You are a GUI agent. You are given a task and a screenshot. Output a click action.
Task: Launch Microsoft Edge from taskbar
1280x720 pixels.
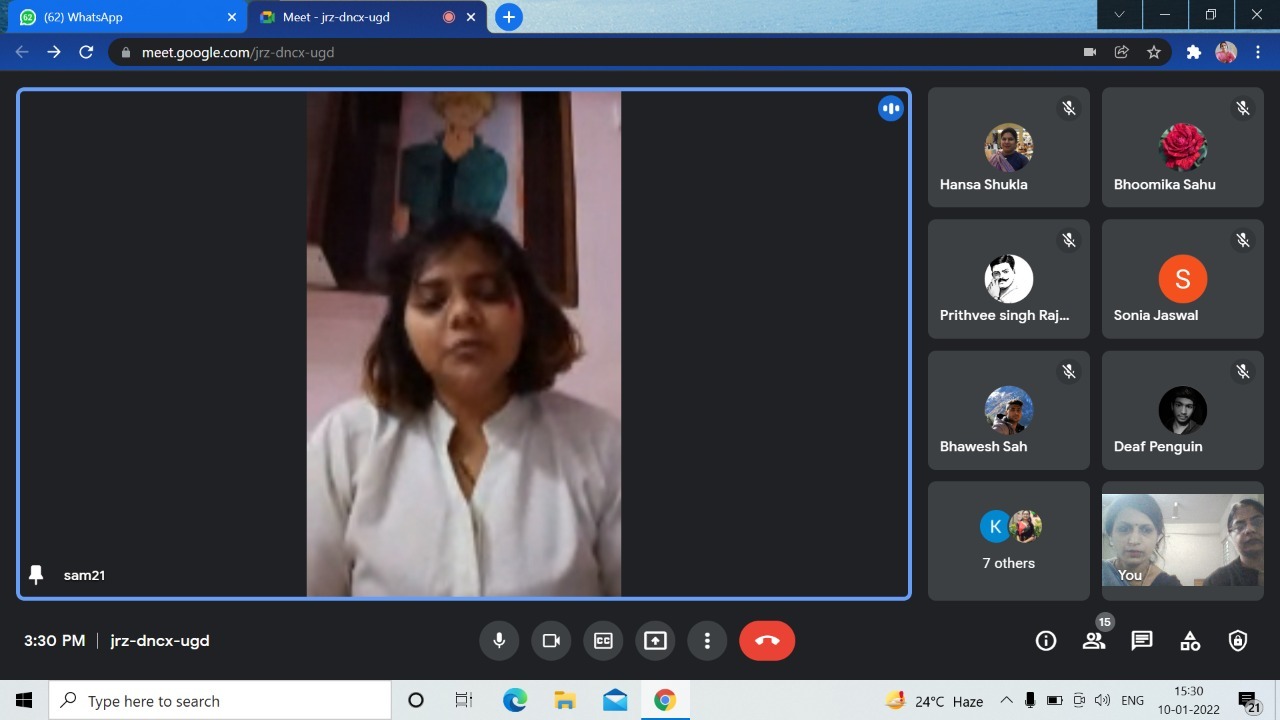(515, 701)
